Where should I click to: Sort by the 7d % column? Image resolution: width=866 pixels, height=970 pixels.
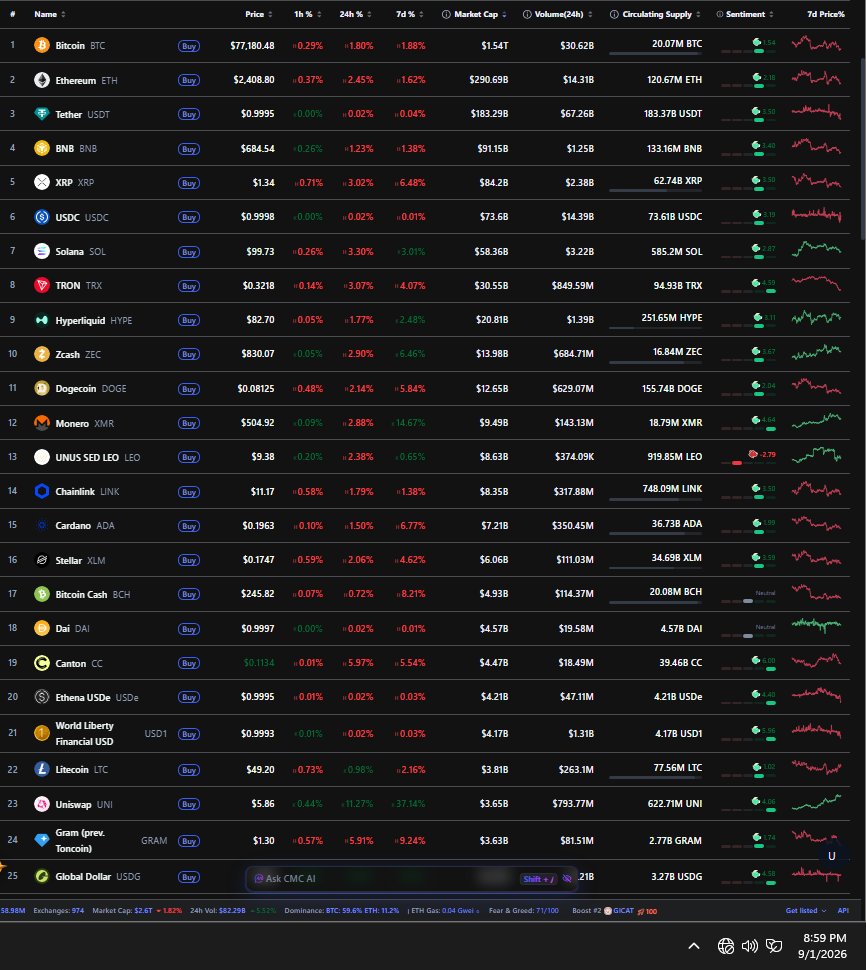tap(409, 14)
